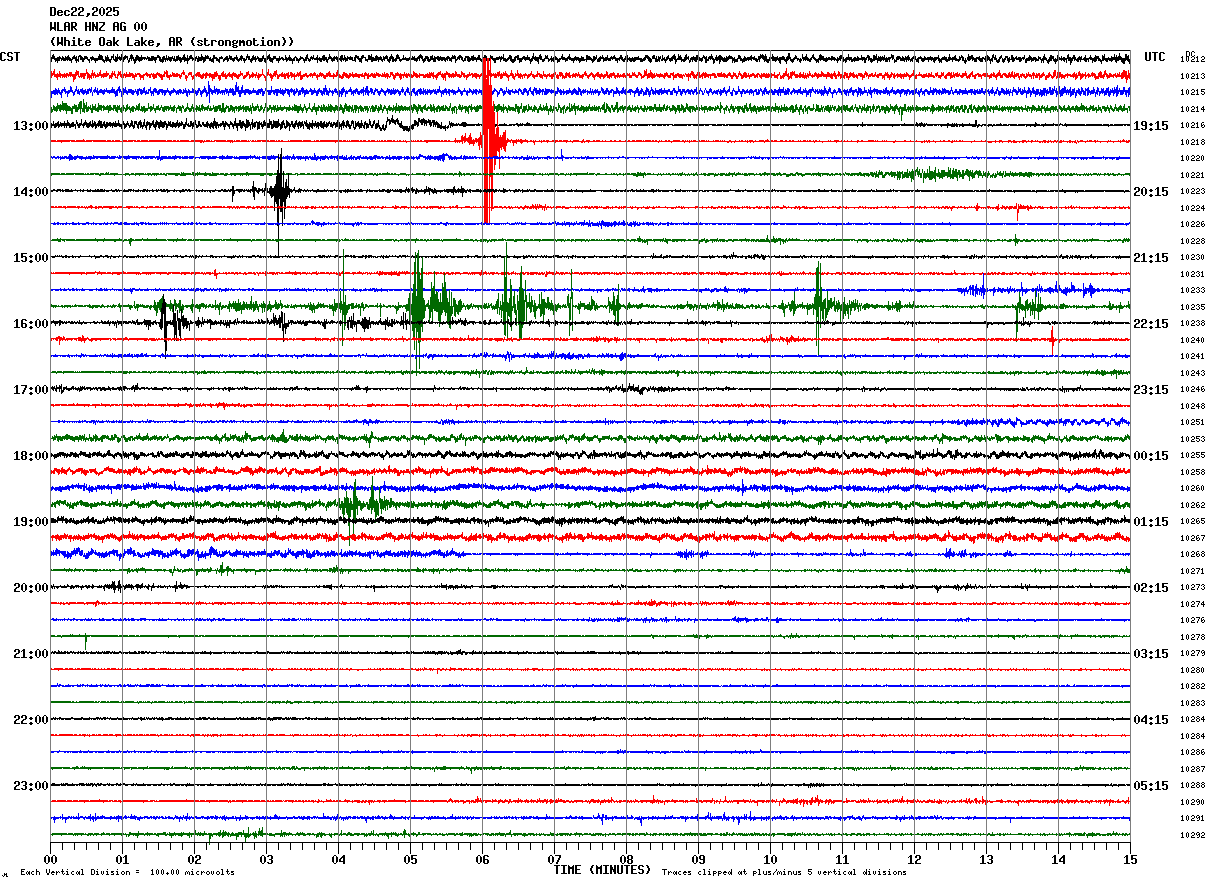Click the White Oak Lake station name text
Image resolution: width=1210 pixels, height=886 pixels.
[x=172, y=42]
